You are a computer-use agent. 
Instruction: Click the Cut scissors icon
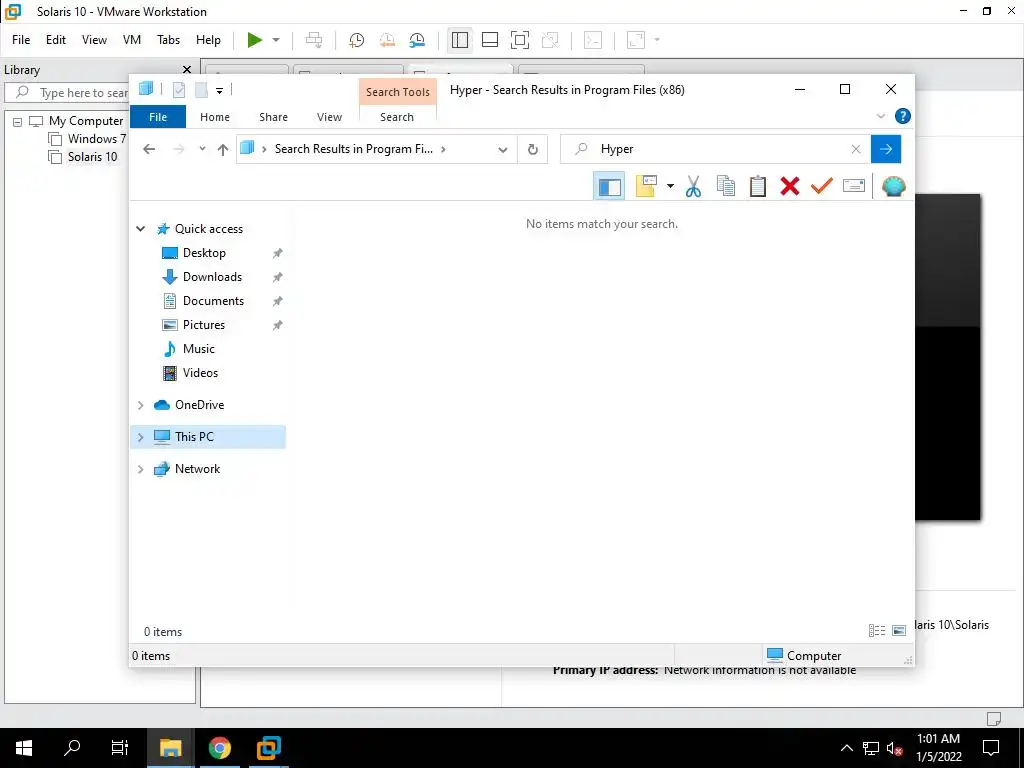pos(694,187)
